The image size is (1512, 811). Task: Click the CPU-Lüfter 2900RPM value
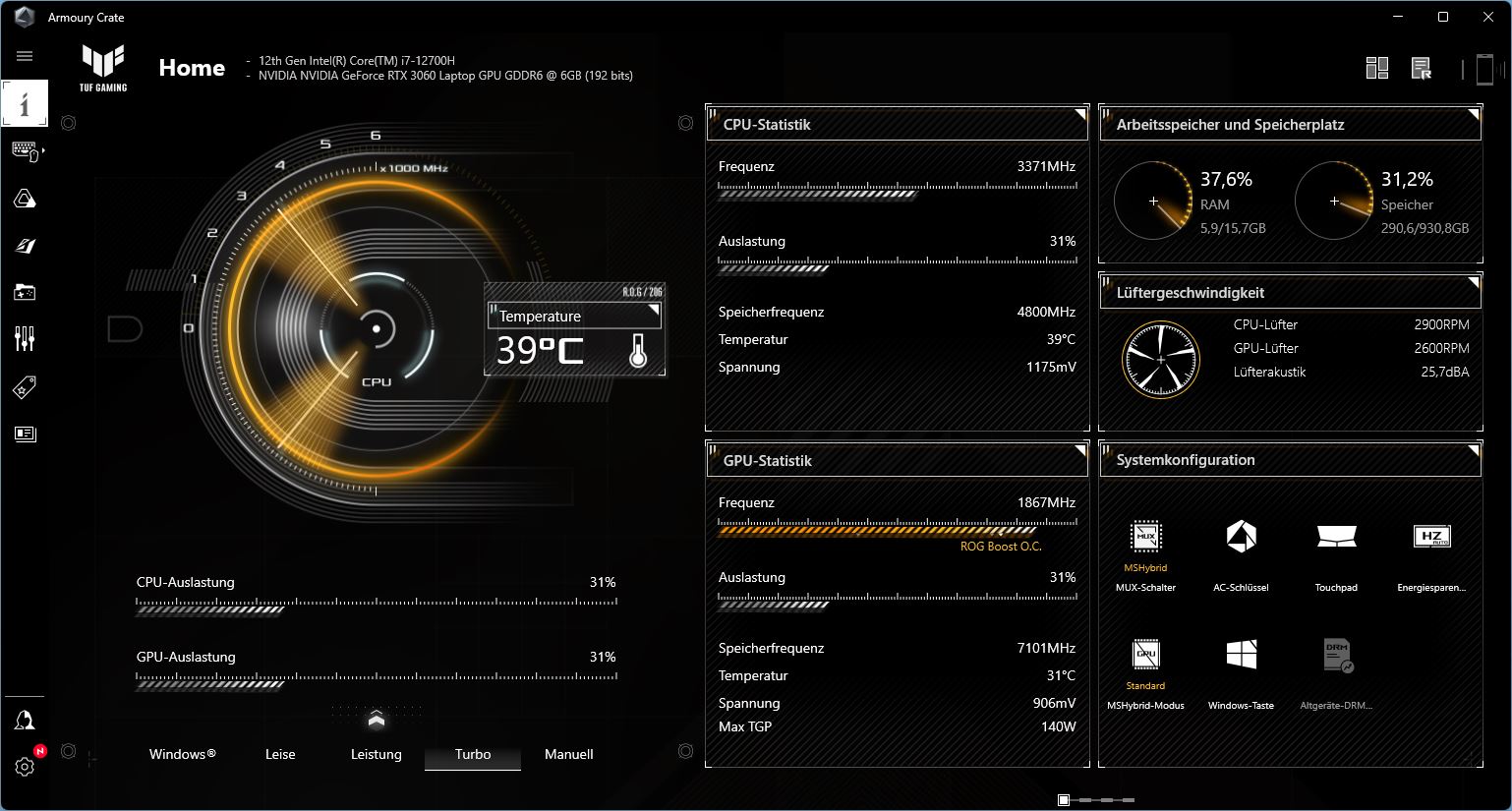[1441, 324]
